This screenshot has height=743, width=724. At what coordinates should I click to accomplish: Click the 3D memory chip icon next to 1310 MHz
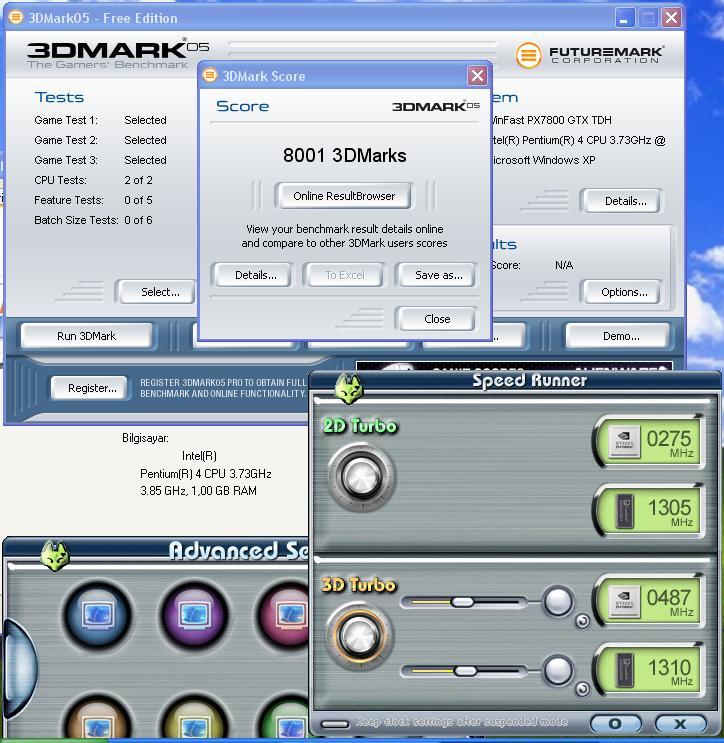[x=624, y=670]
